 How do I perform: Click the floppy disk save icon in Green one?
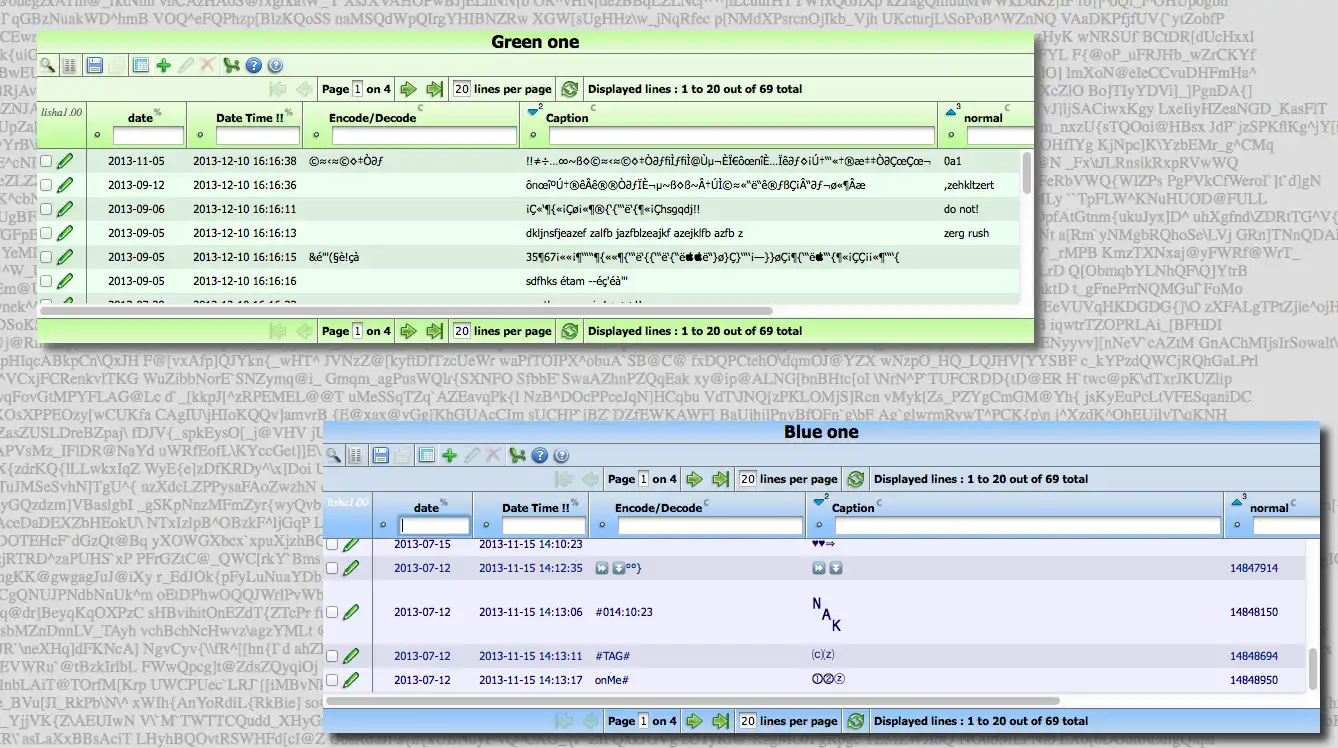(x=95, y=65)
